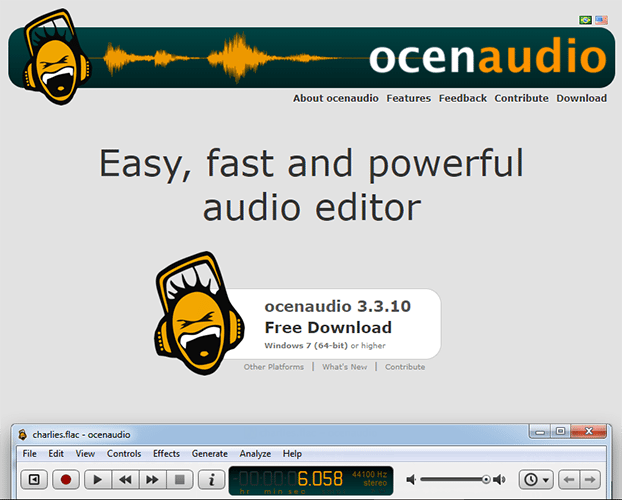
Task: Open the Edit menu
Action: point(56,454)
